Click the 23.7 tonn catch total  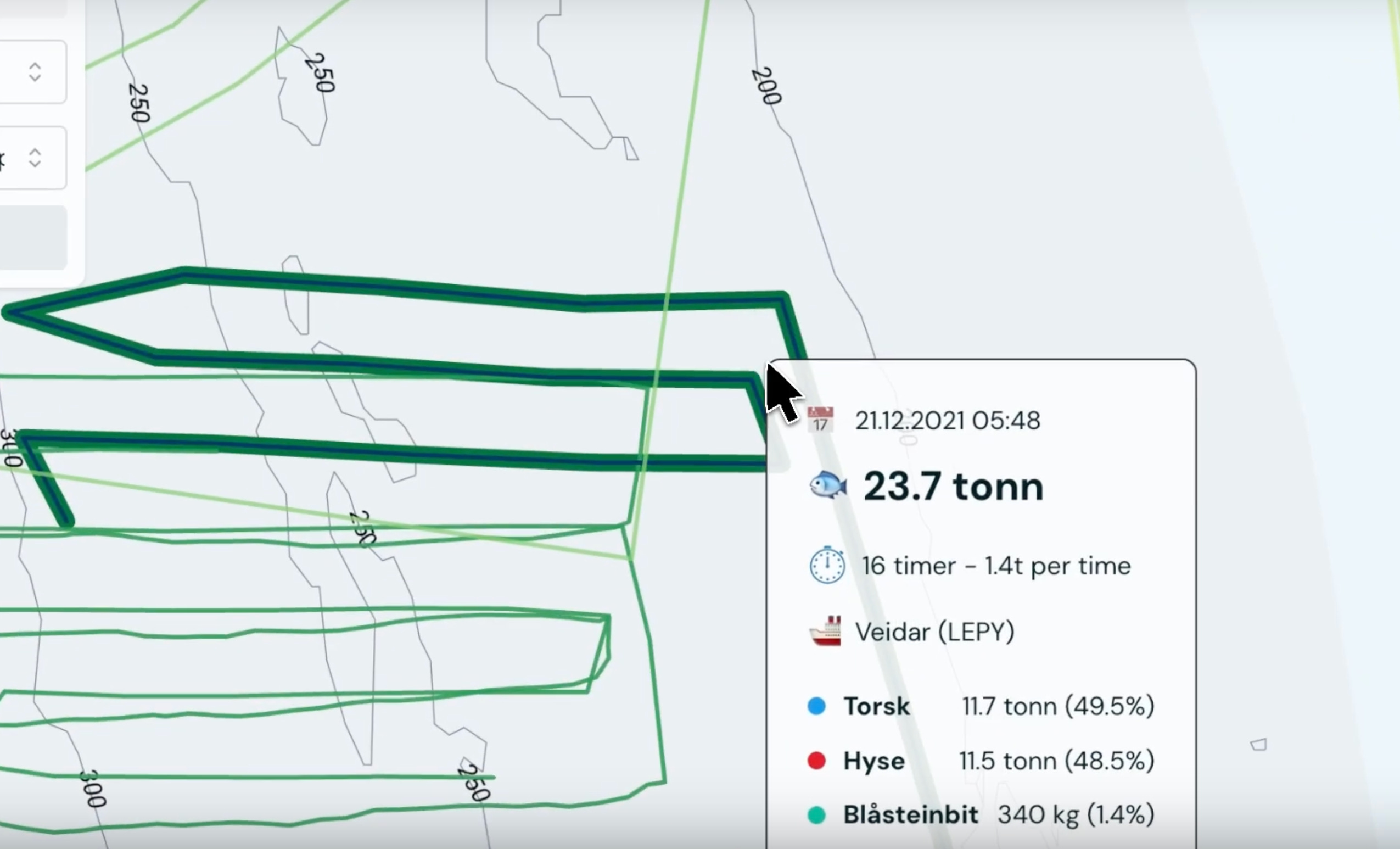tap(954, 487)
